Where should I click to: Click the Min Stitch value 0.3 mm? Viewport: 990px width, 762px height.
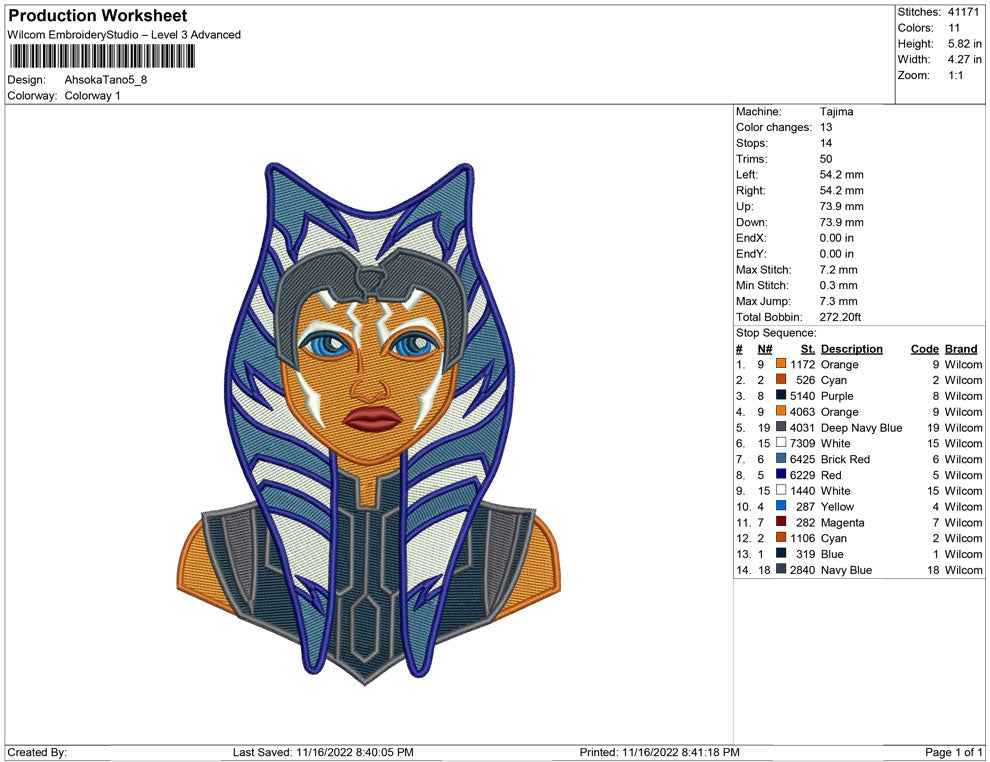coord(838,285)
